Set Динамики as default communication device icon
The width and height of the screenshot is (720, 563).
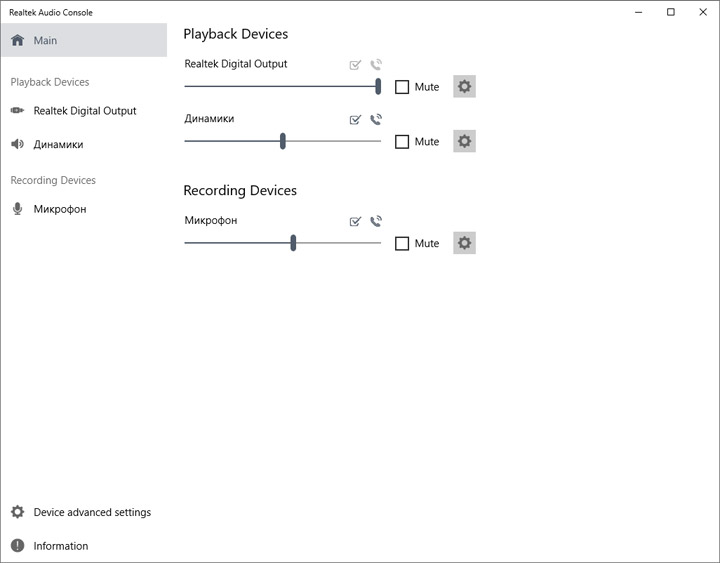click(376, 120)
